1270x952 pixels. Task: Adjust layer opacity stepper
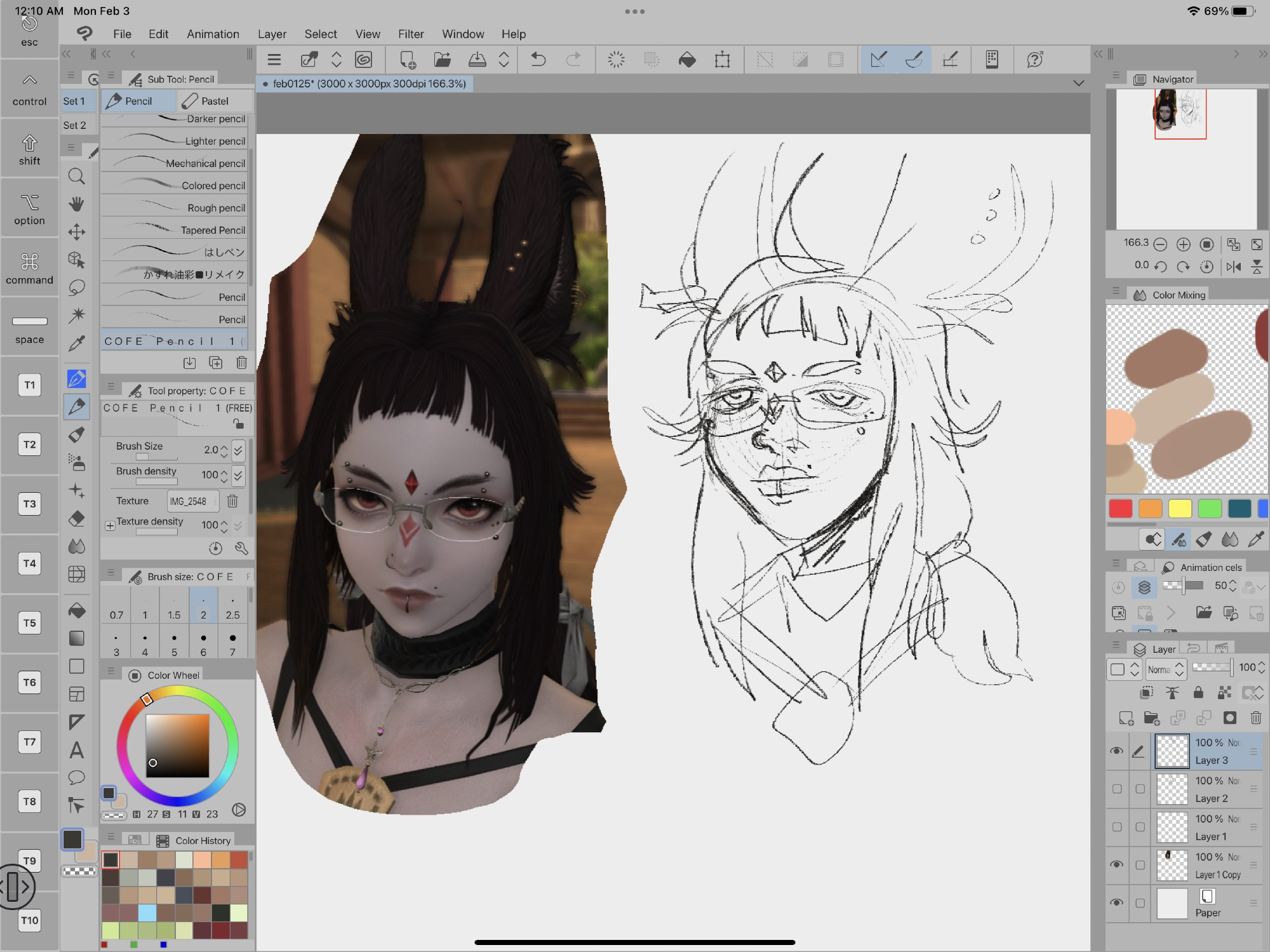pyautogui.click(x=1261, y=667)
